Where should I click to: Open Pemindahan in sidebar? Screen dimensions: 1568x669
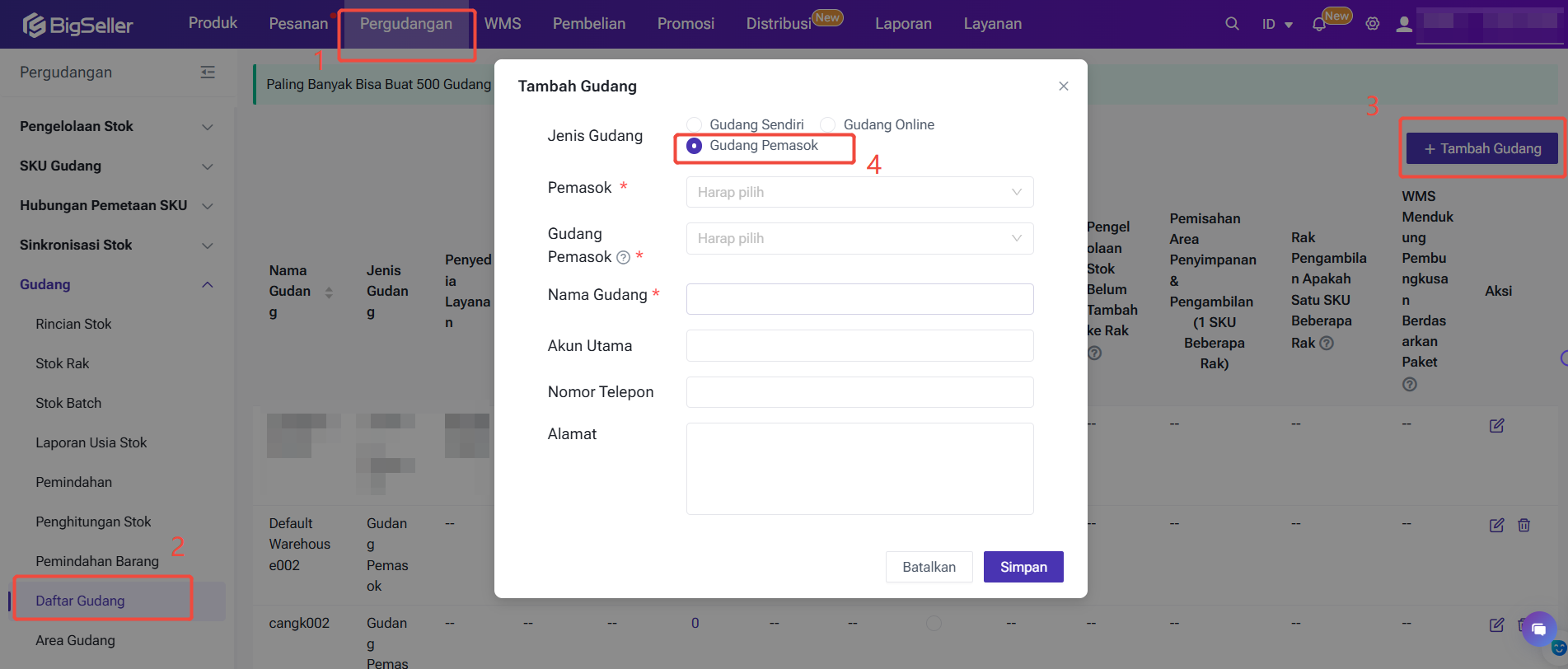[74, 482]
